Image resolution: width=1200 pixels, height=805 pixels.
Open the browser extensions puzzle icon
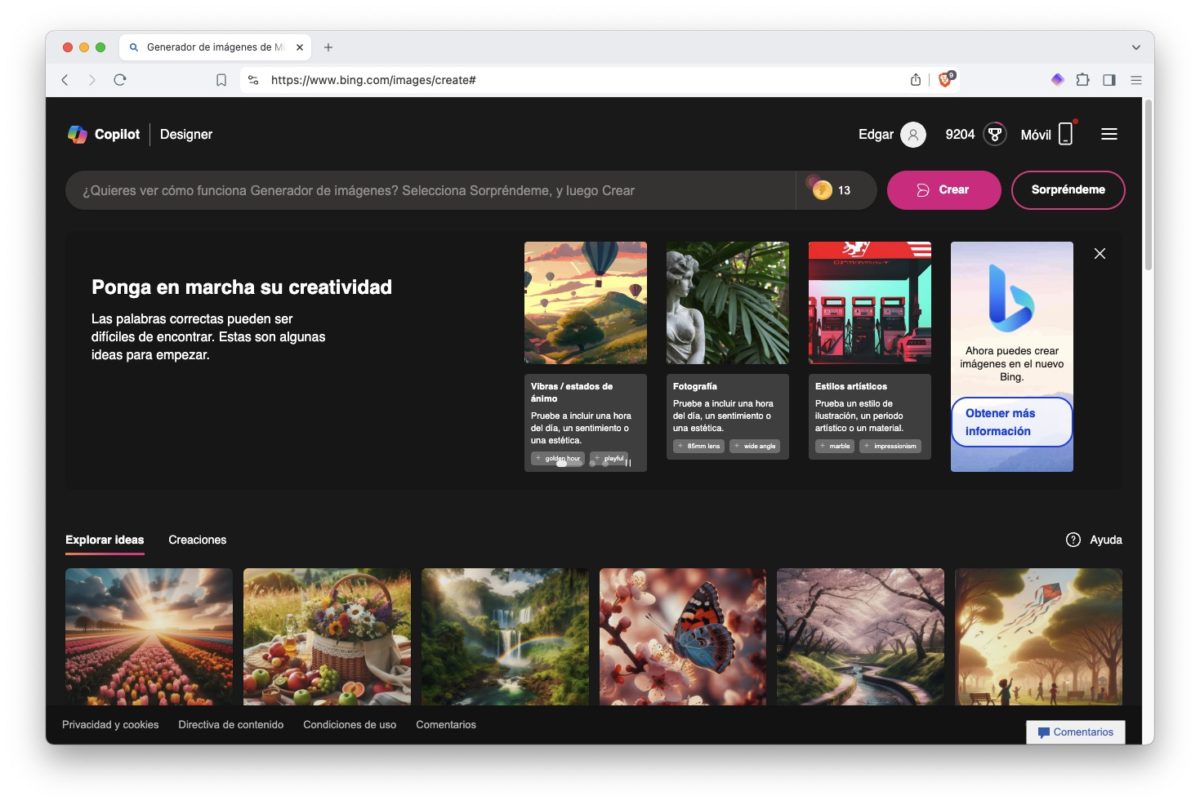pos(1081,78)
